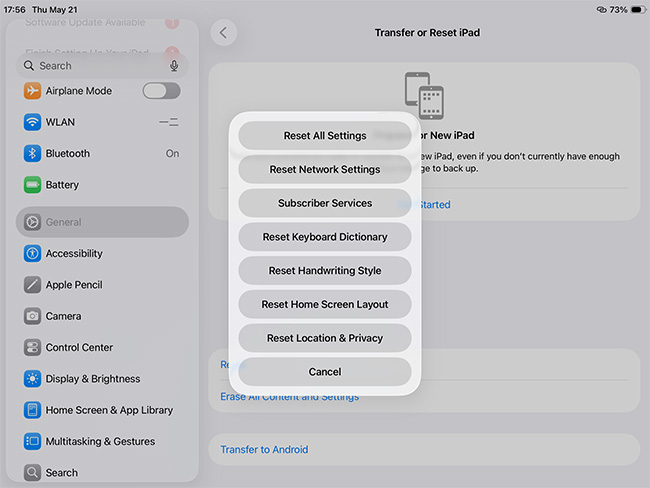The image size is (650, 488).
Task: Tap the Transfer or Reset iPad title
Action: (x=427, y=32)
